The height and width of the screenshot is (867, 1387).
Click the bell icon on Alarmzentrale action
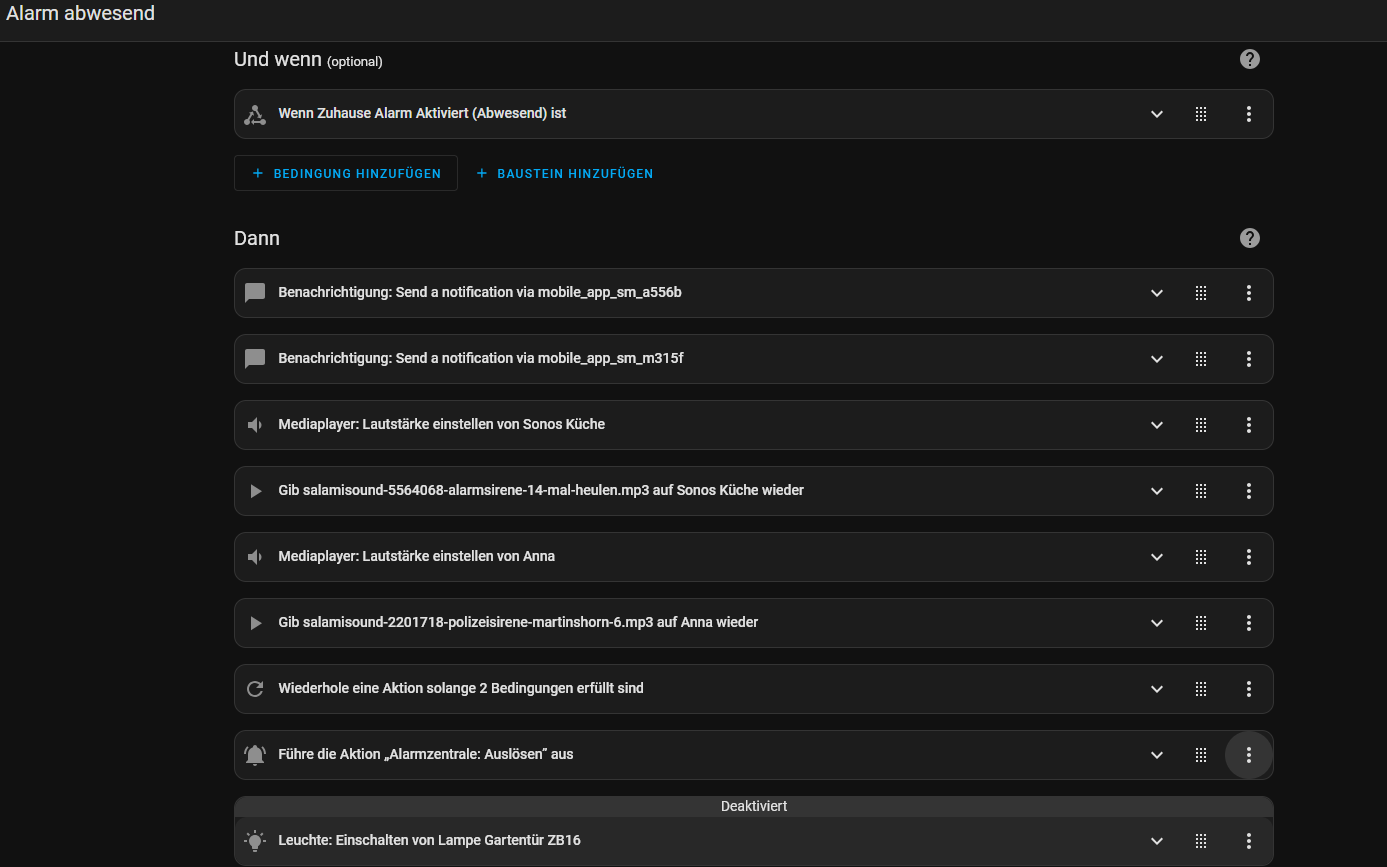click(255, 755)
